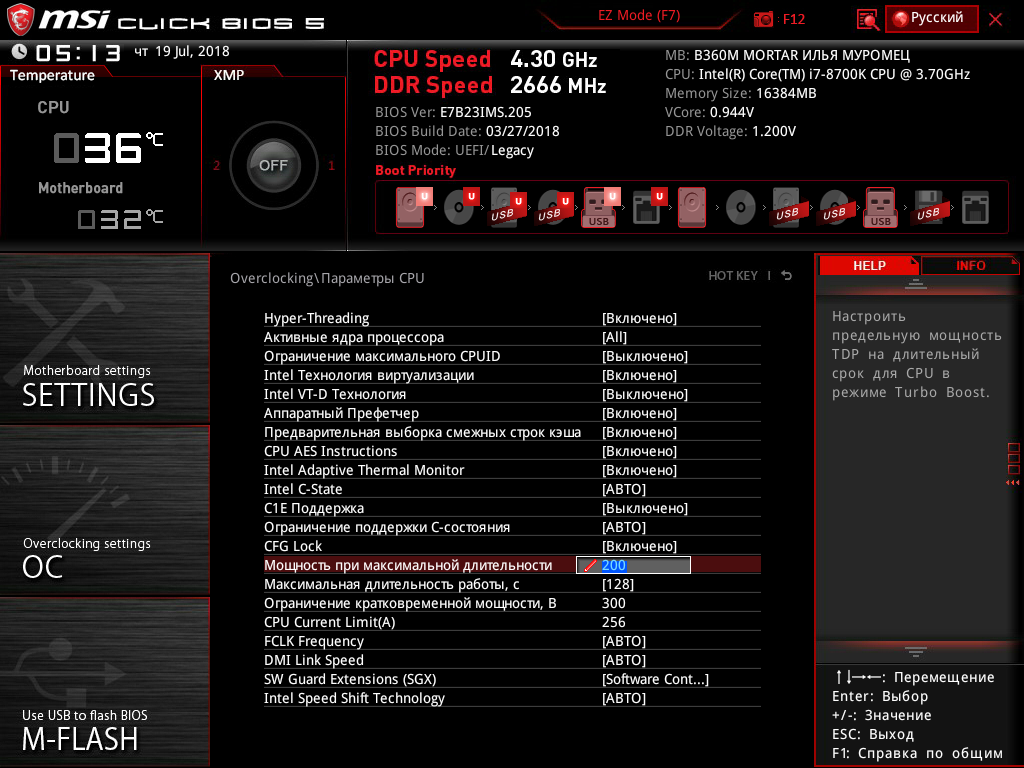The height and width of the screenshot is (768, 1024).
Task: Open the Русский language selector
Action: [932, 18]
